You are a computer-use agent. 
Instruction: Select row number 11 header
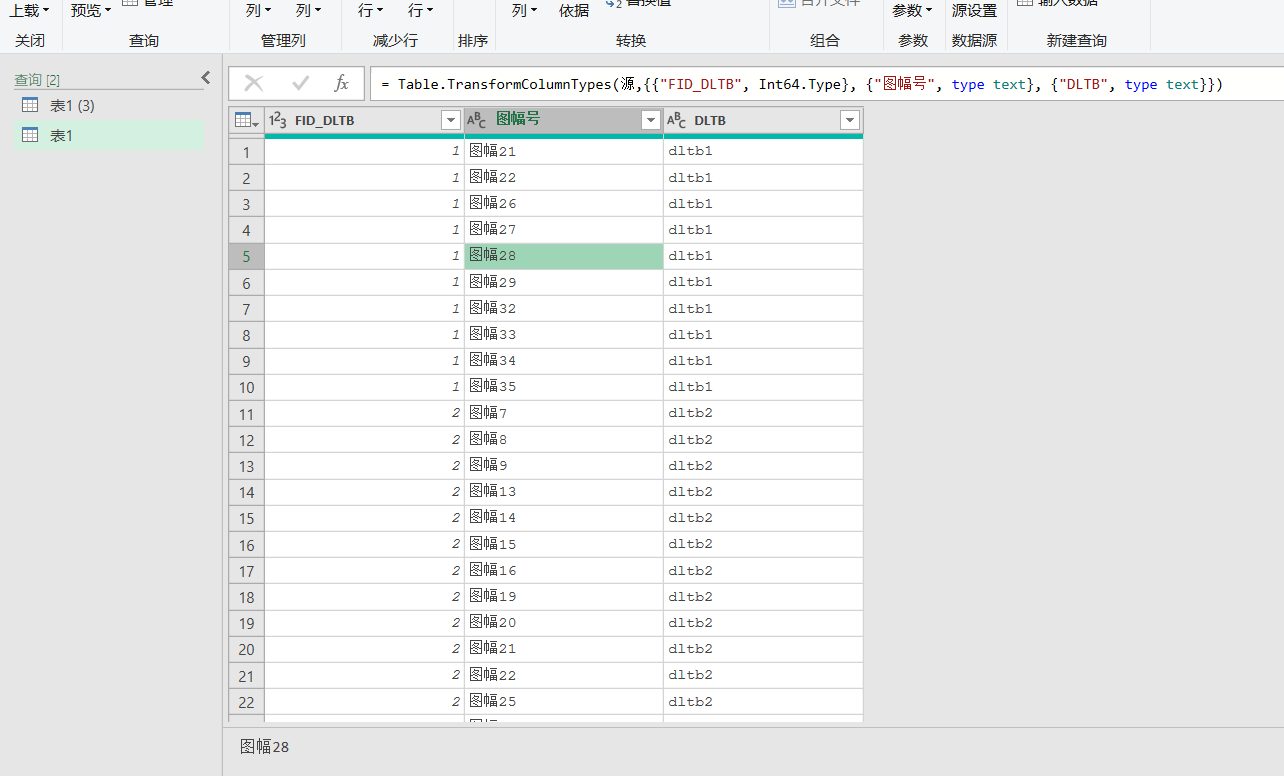[247, 414]
